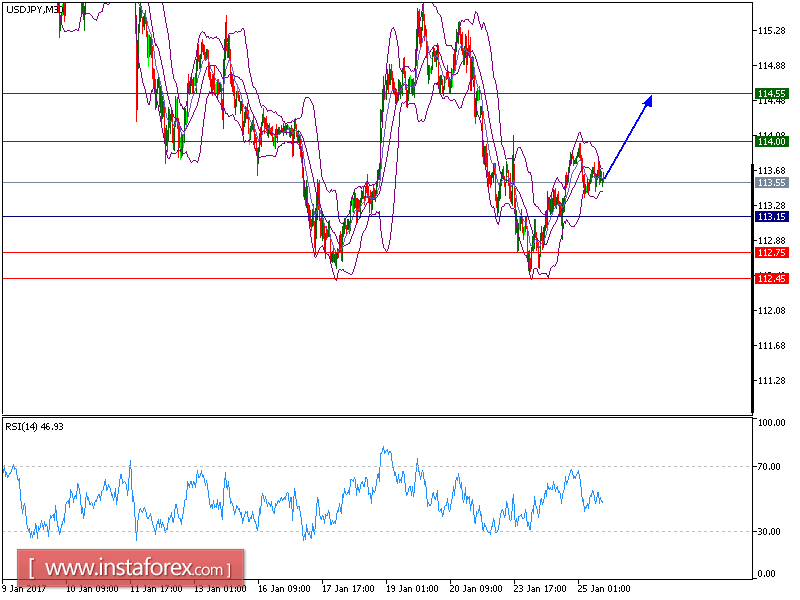Open the www.instaforex.com watermark link
This screenshot has height=600, width=800.
120,566
